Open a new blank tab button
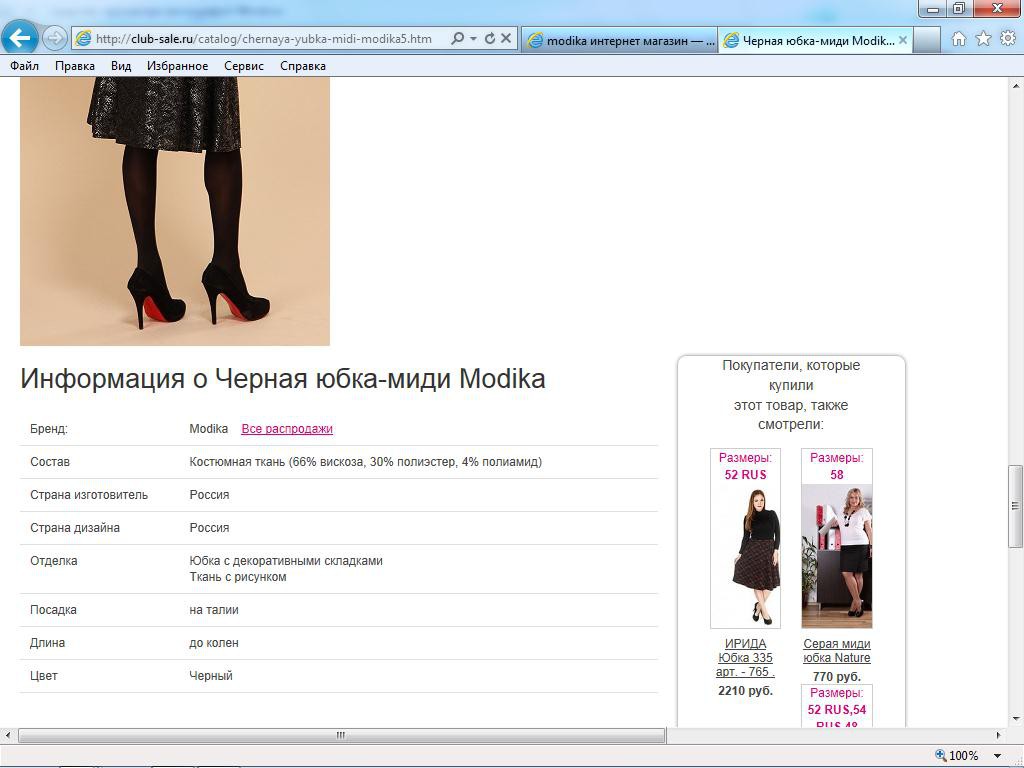Viewport: 1024px width, 768px height. point(927,40)
